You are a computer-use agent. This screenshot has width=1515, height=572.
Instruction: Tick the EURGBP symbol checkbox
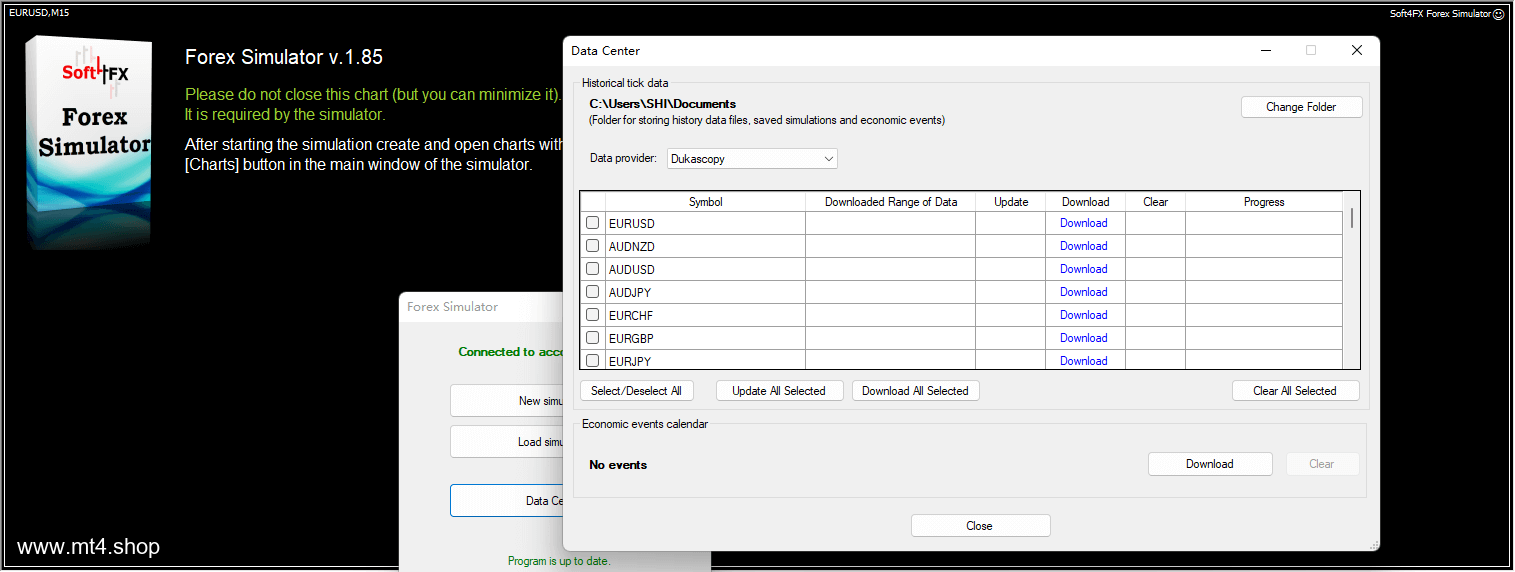click(592, 338)
